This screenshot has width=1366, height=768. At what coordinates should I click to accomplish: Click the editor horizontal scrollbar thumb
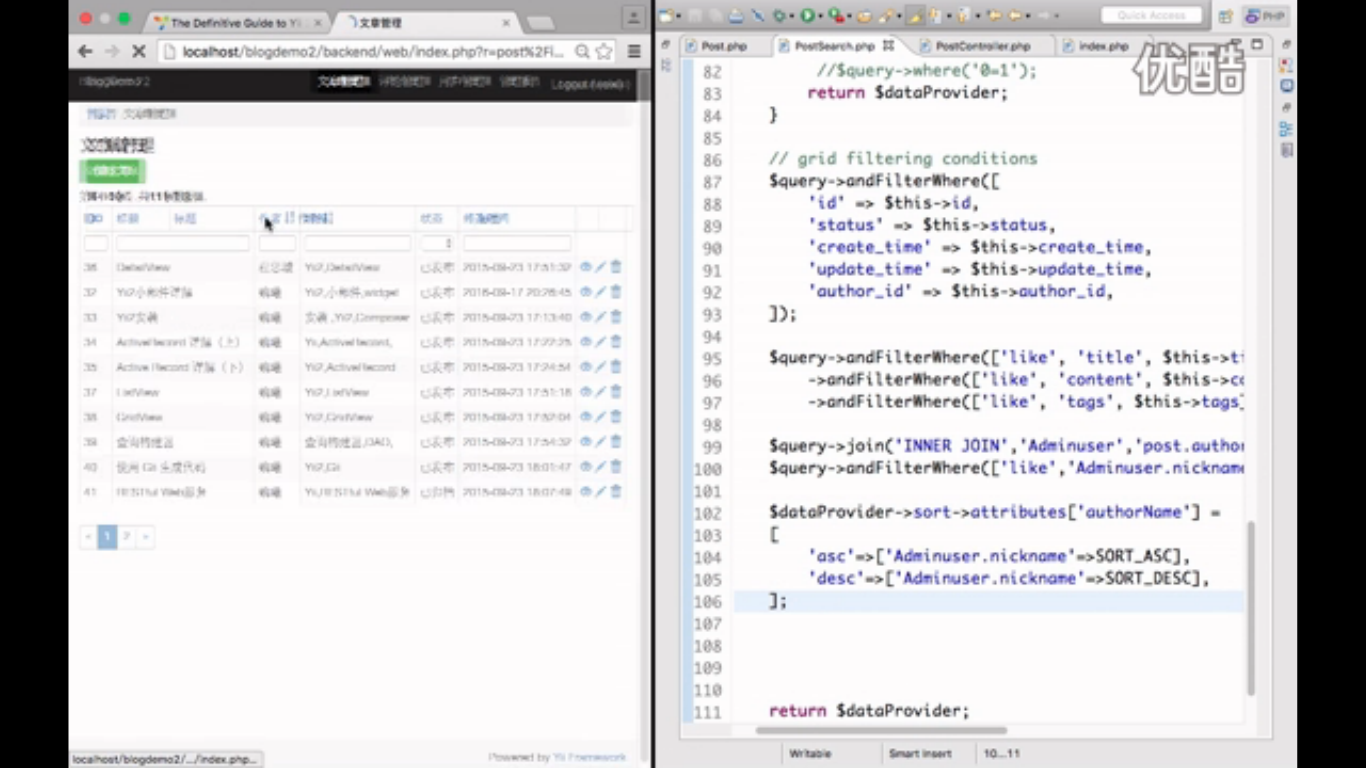(x=881, y=731)
